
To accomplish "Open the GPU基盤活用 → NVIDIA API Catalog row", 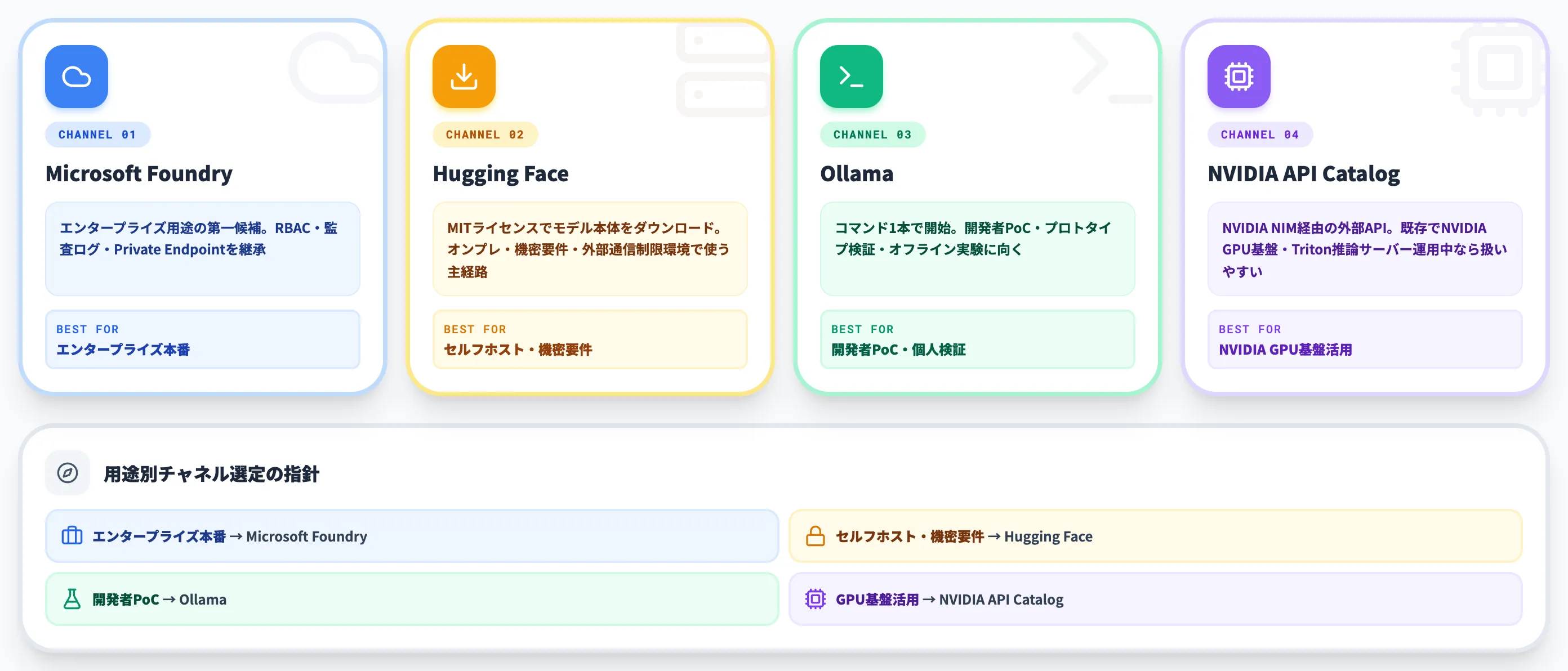I will (x=1155, y=599).
